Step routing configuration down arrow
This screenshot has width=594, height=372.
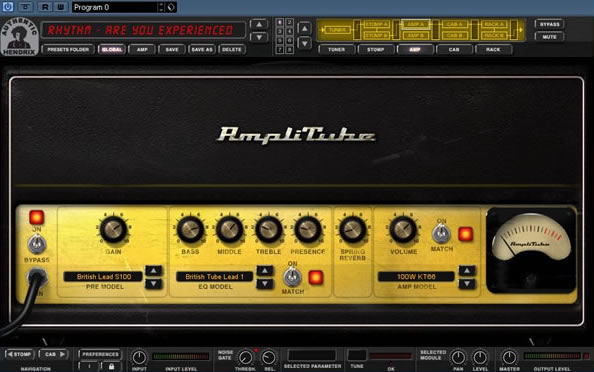[305, 43]
